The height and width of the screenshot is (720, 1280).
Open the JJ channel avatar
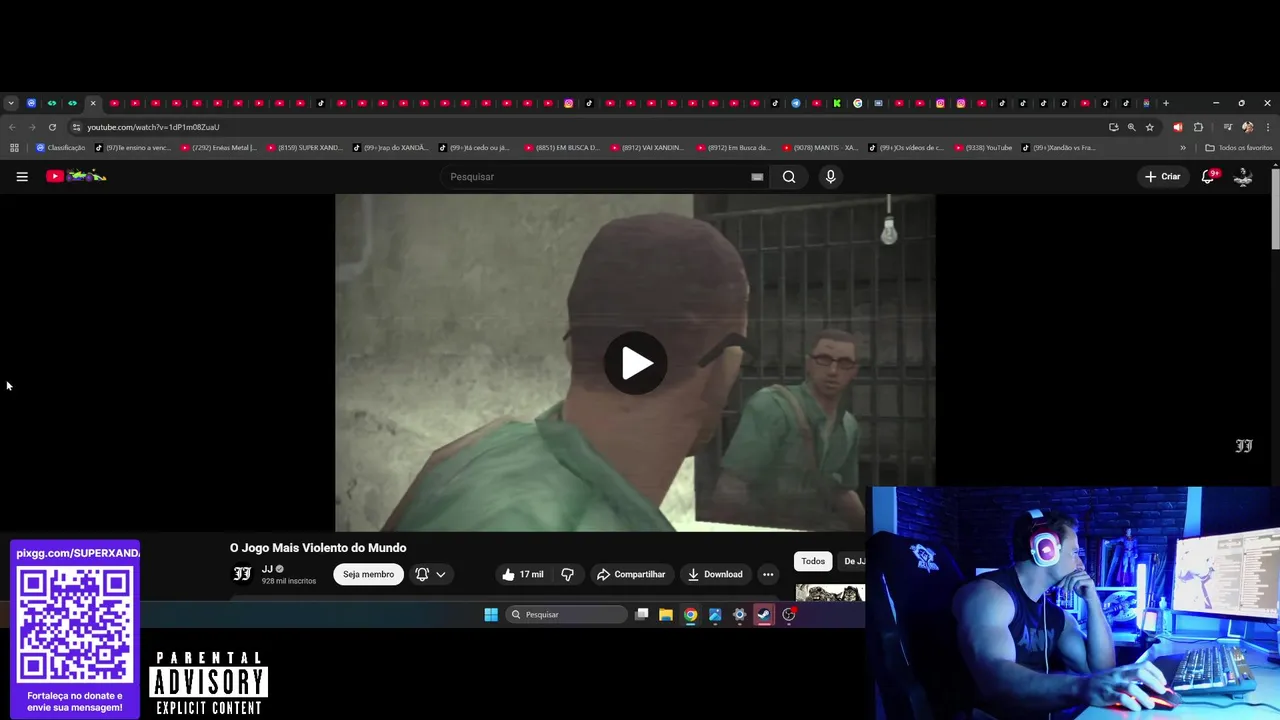(x=242, y=574)
